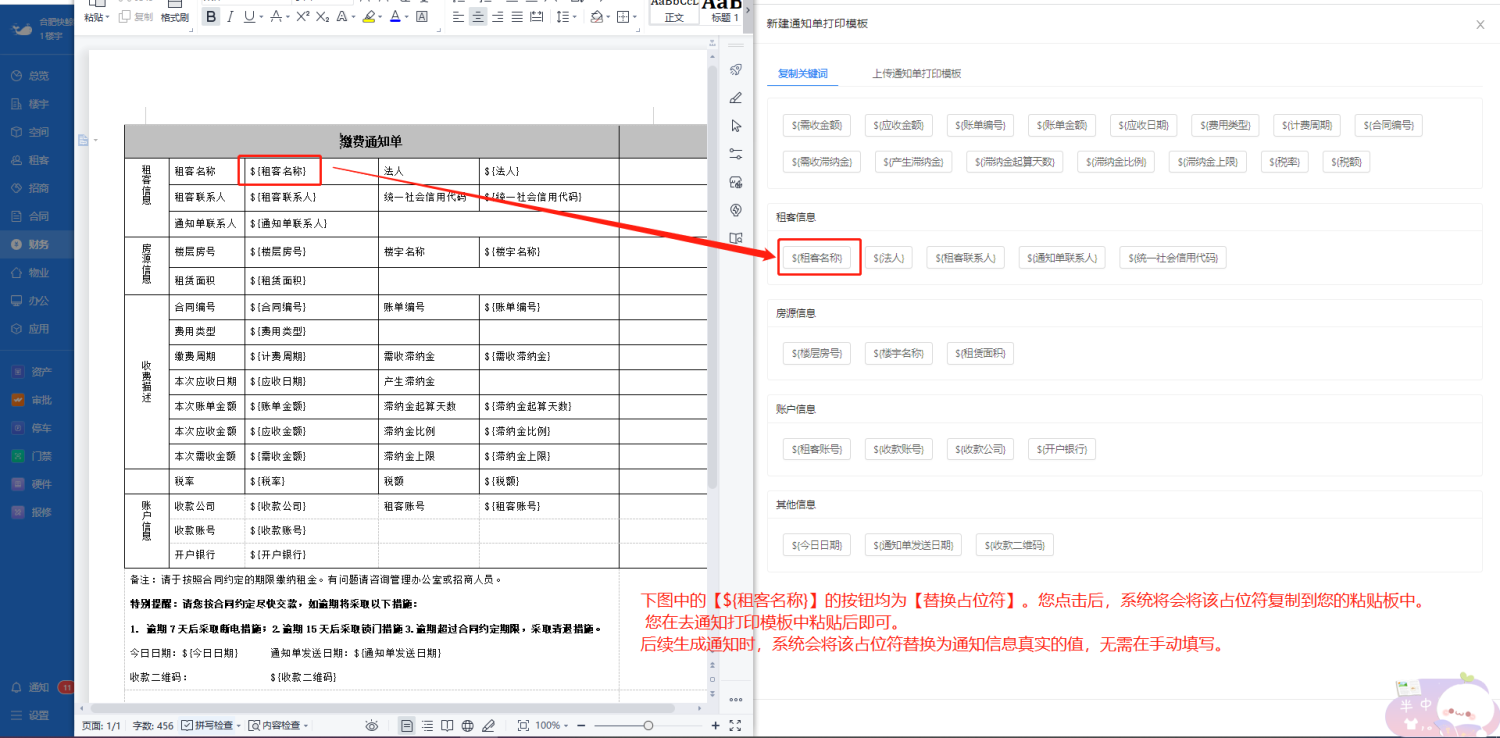
Task: Open the line spacing dropdown arrow
Action: [573, 17]
